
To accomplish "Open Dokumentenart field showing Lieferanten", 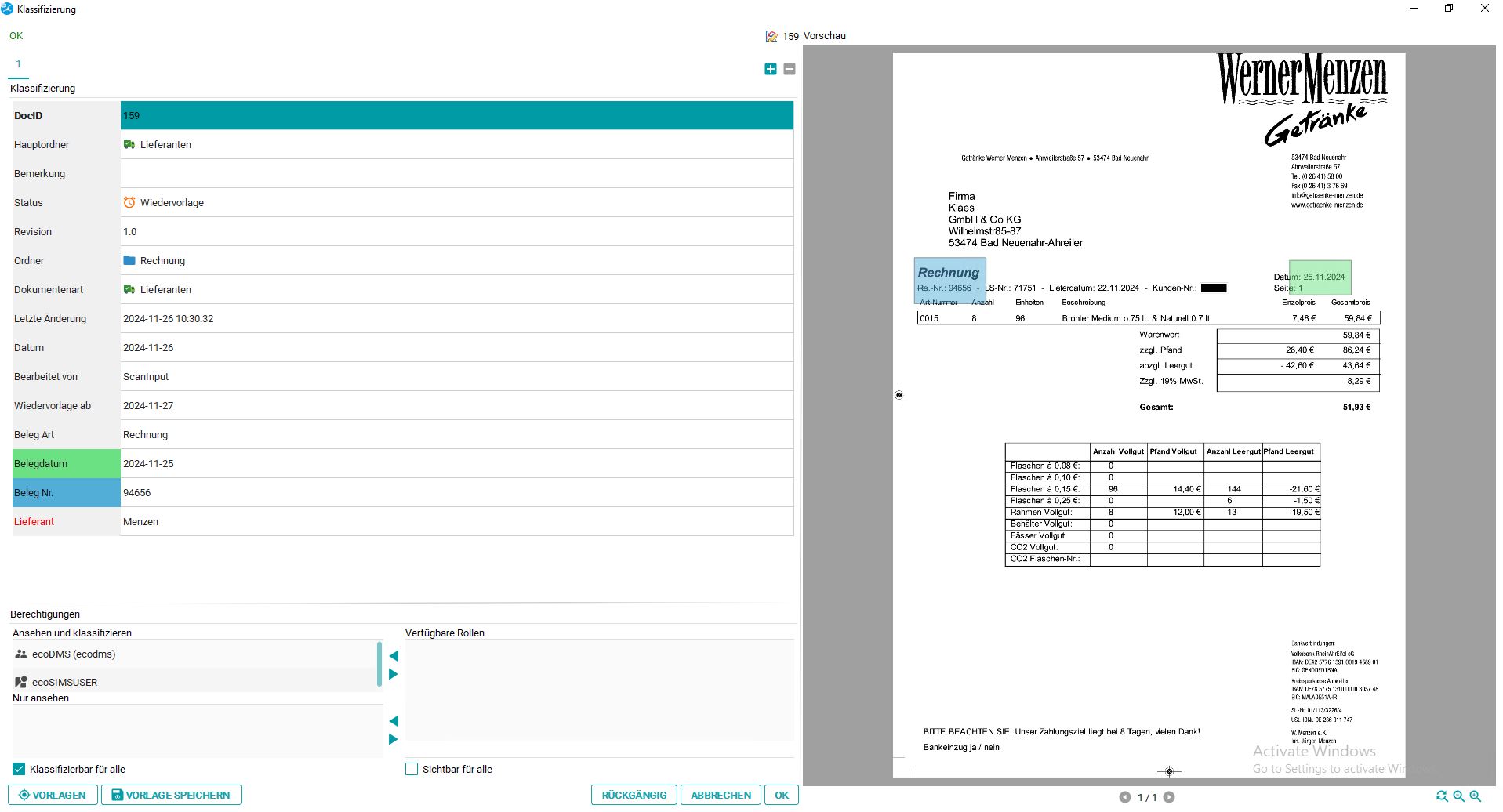I will [x=456, y=289].
